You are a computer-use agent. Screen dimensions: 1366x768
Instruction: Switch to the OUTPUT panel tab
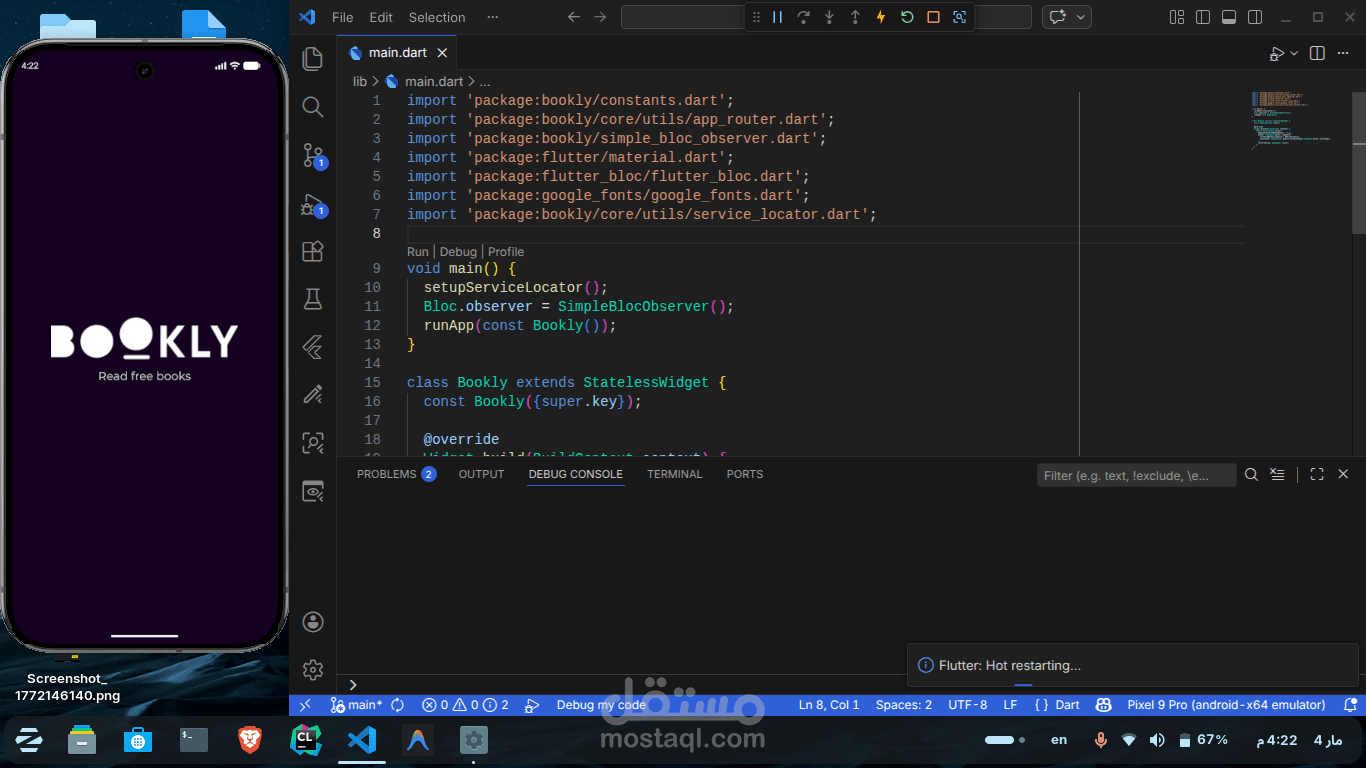pyautogui.click(x=481, y=474)
